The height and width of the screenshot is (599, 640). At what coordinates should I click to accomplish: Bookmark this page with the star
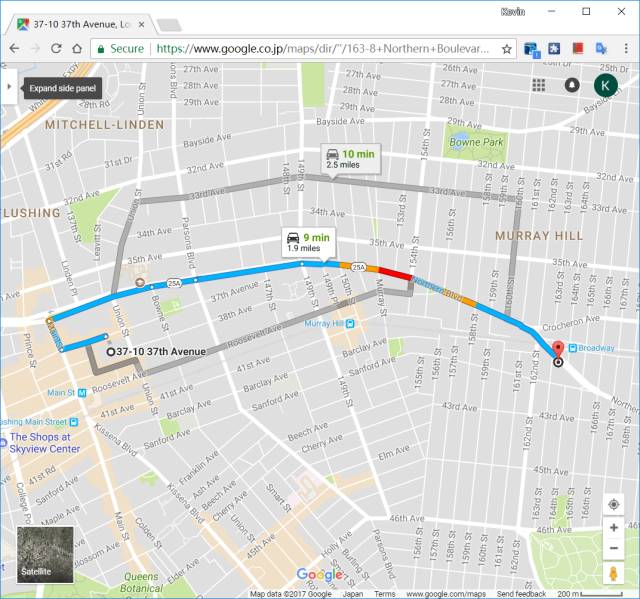pos(507,49)
